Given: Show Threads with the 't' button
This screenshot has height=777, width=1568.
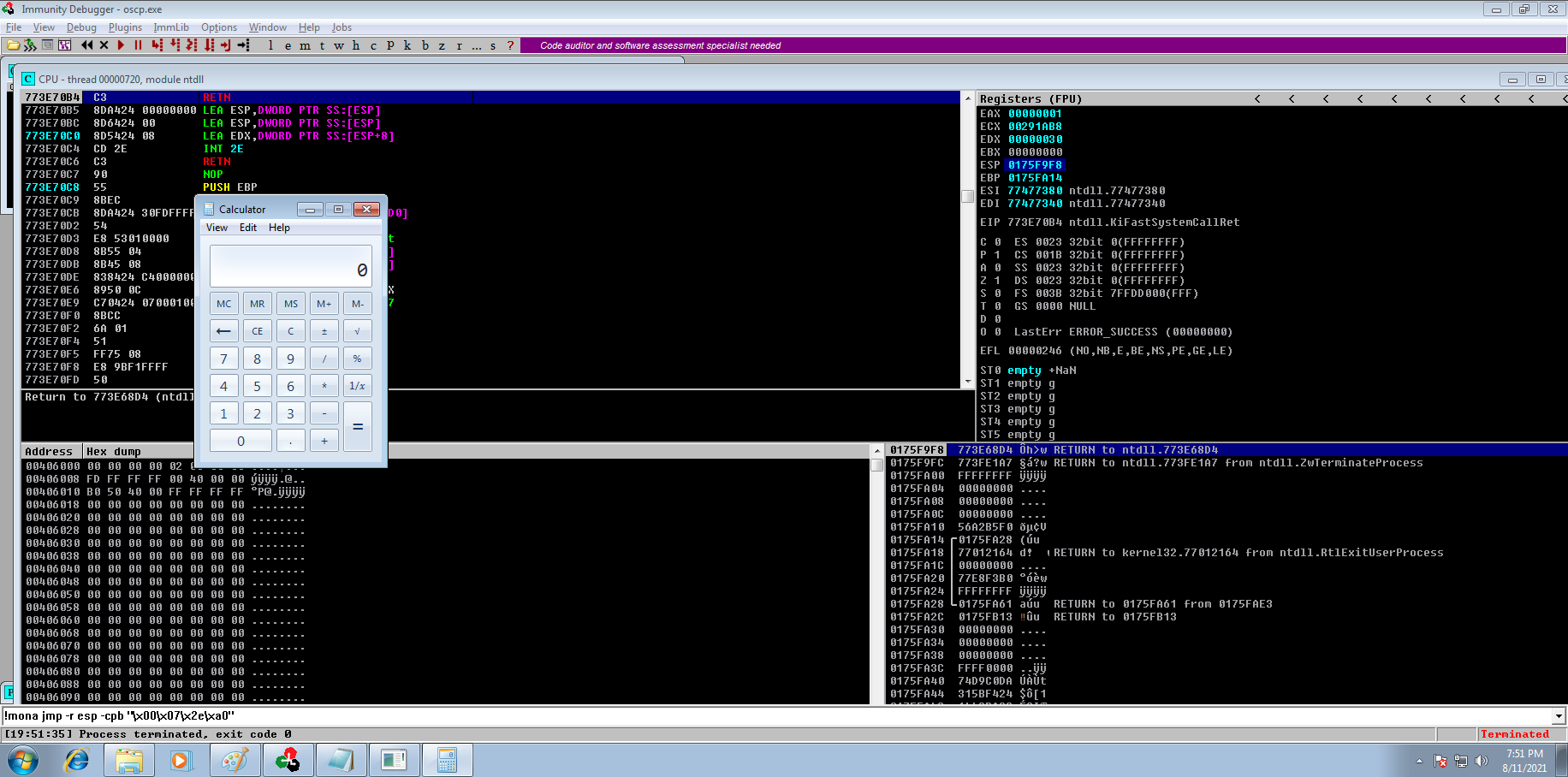Looking at the screenshot, I should pyautogui.click(x=323, y=45).
